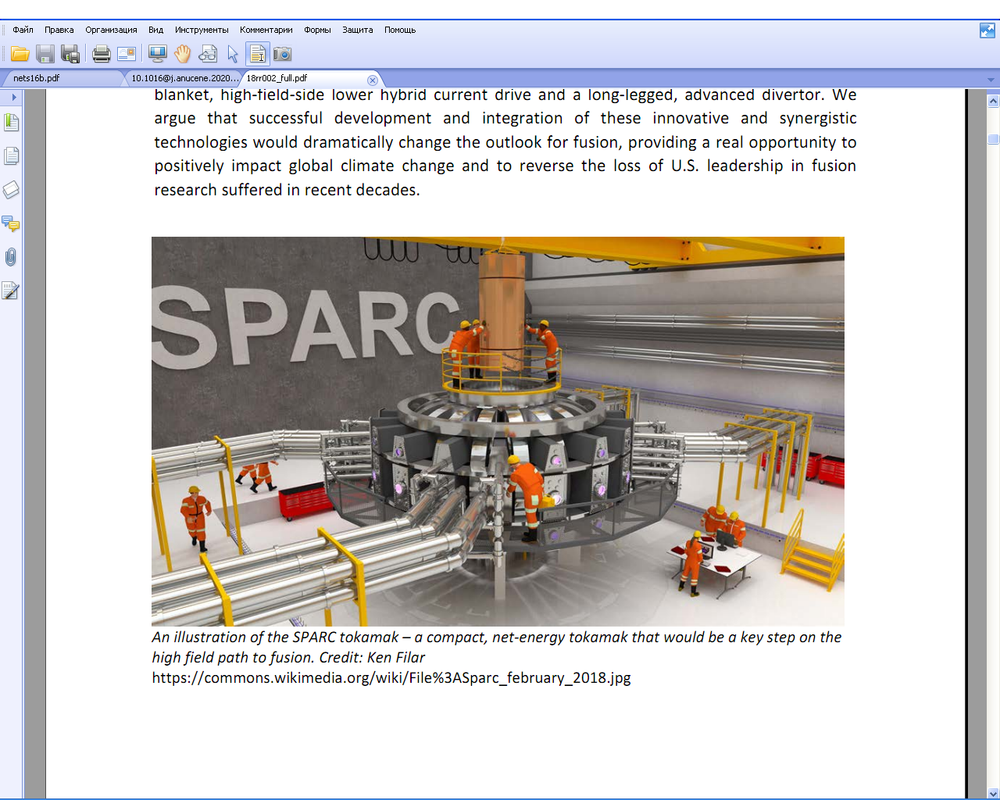The height and width of the screenshot is (800, 1000).
Task: Open the Bookmarks panel in the sidebar
Action: point(11,122)
